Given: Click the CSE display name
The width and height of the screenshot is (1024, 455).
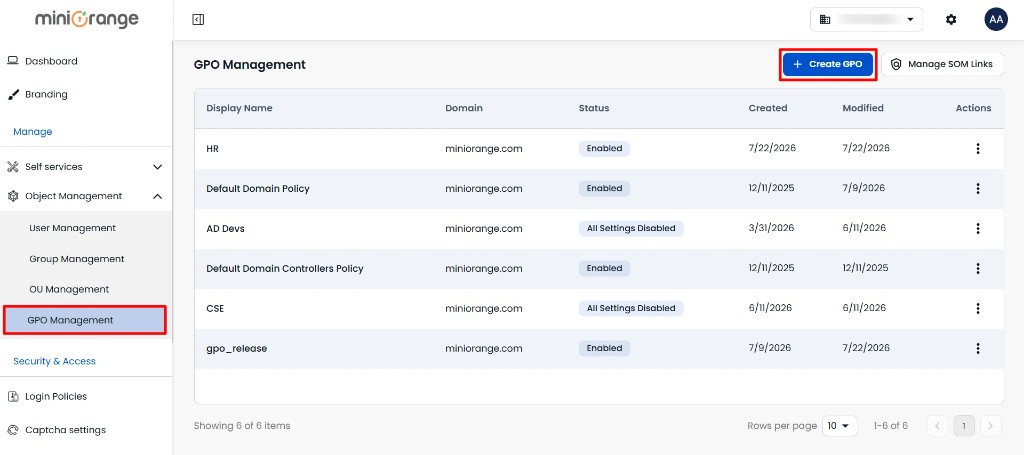Looking at the screenshot, I should [x=215, y=308].
